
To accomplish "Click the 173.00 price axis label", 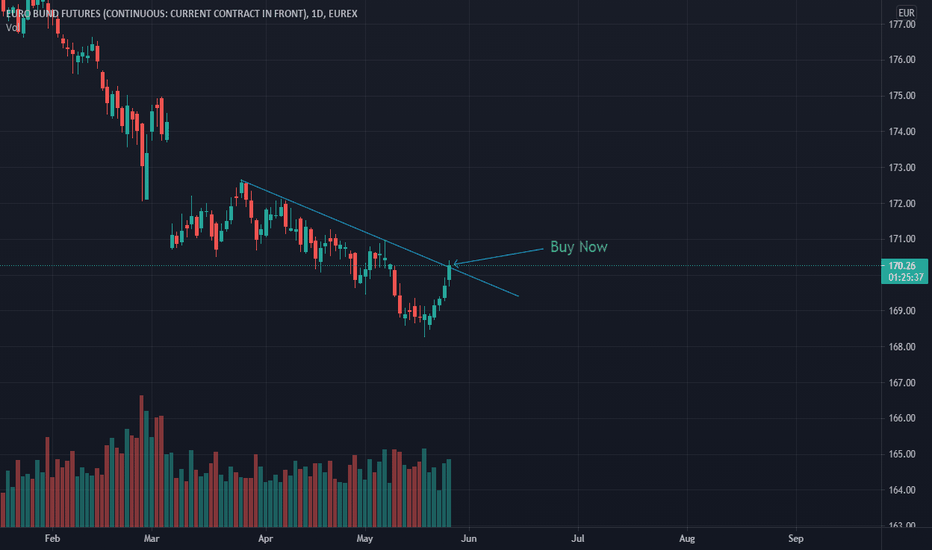I will click(902, 168).
